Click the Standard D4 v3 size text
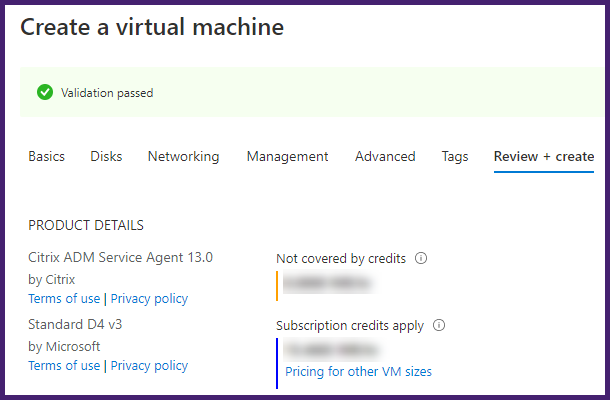 point(75,324)
